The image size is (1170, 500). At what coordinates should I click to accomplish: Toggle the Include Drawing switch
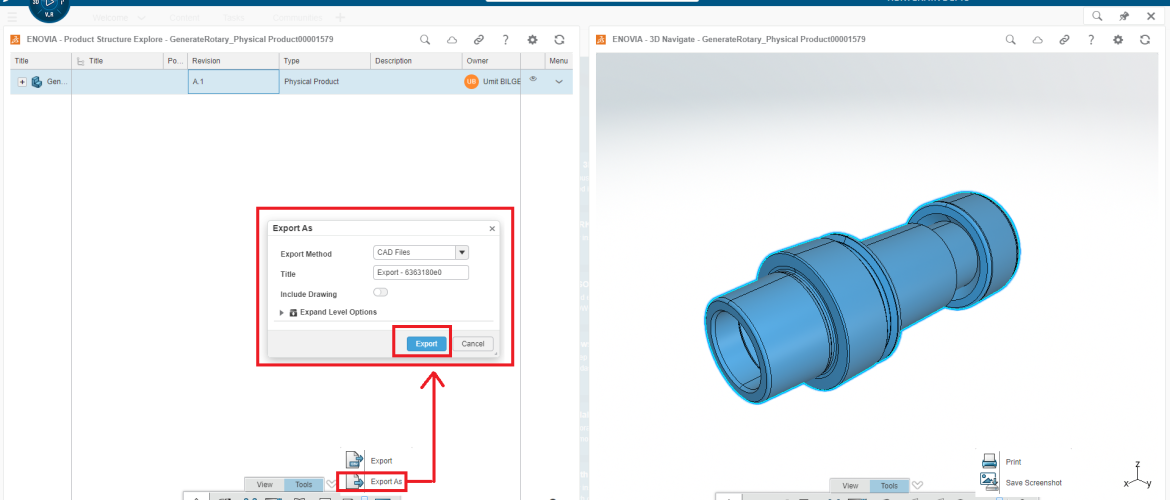click(380, 293)
